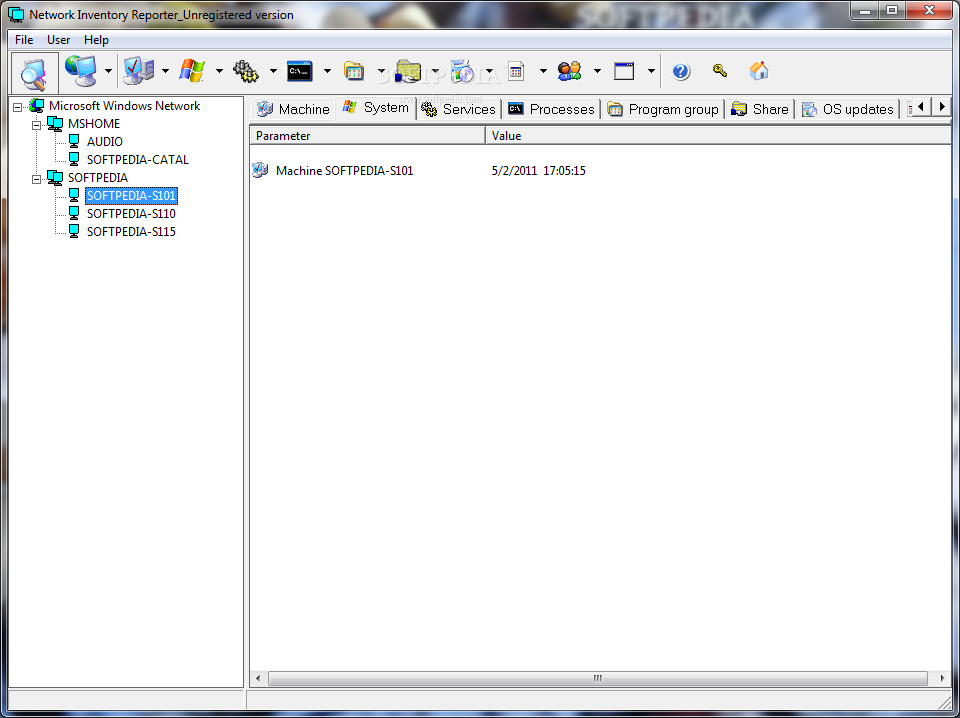Switch to the OS updates tab
960x718 pixels.
848,109
